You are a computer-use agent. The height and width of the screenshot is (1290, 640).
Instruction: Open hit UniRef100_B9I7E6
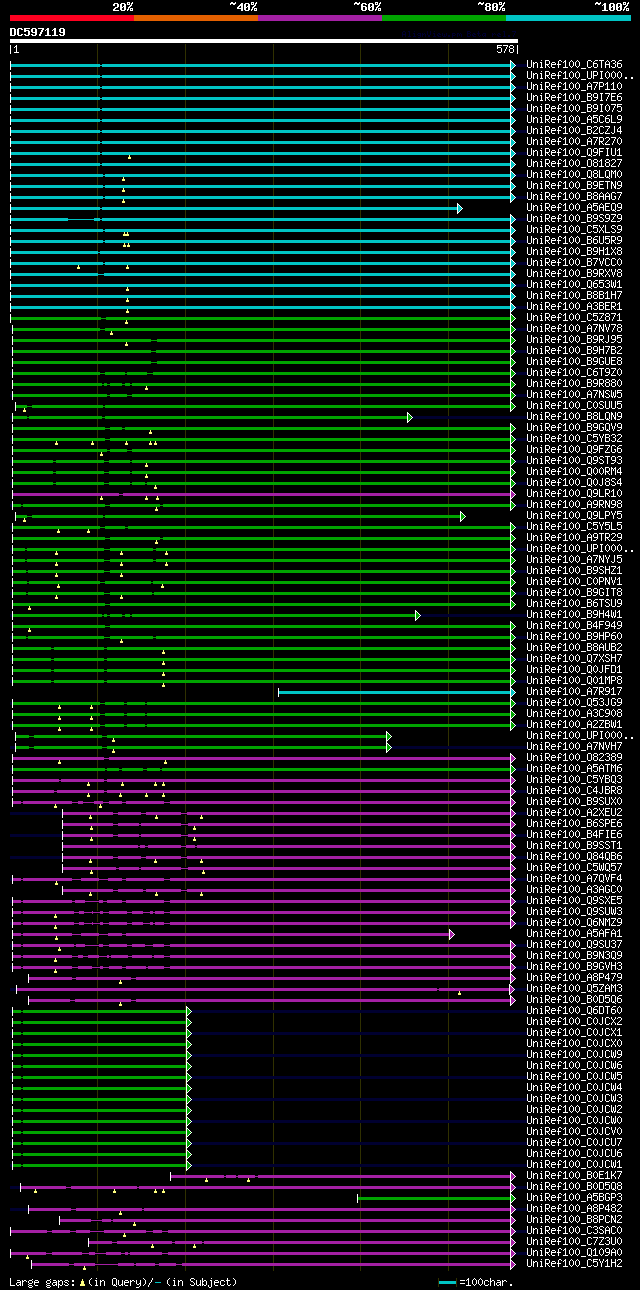(x=574, y=98)
